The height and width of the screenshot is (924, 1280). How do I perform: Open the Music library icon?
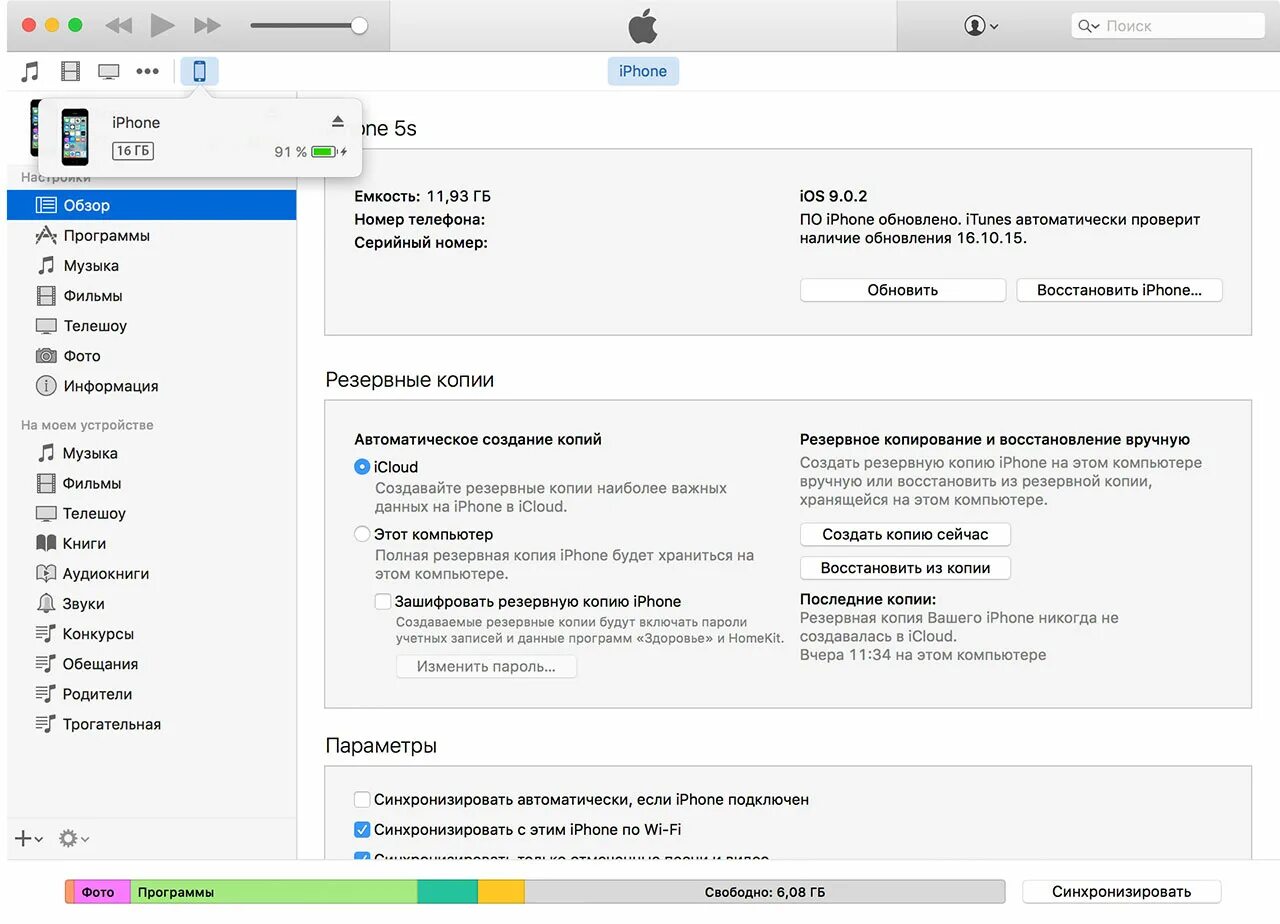31,71
